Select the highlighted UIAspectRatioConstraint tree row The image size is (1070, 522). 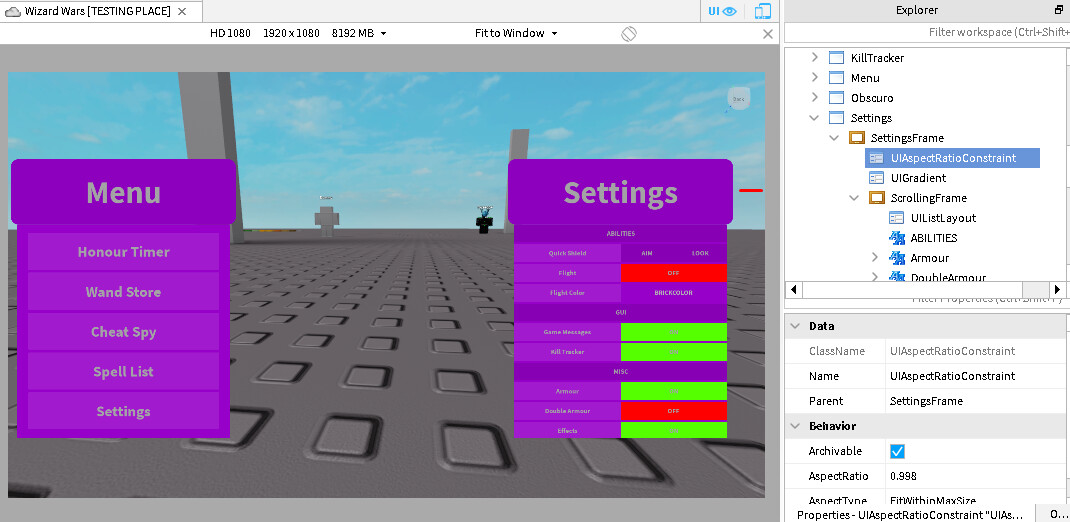953,158
